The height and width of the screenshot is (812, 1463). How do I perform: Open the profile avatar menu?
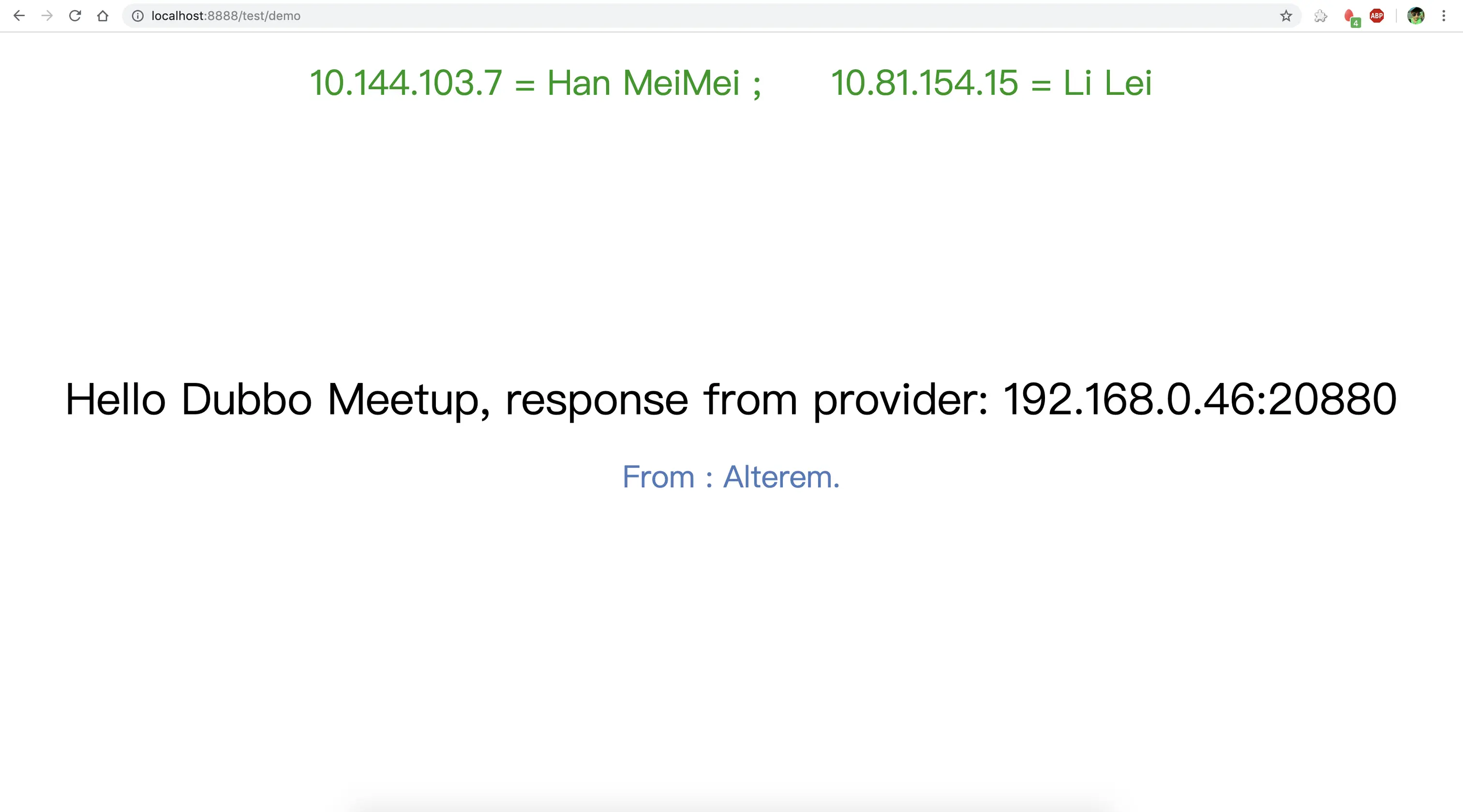click(1416, 16)
